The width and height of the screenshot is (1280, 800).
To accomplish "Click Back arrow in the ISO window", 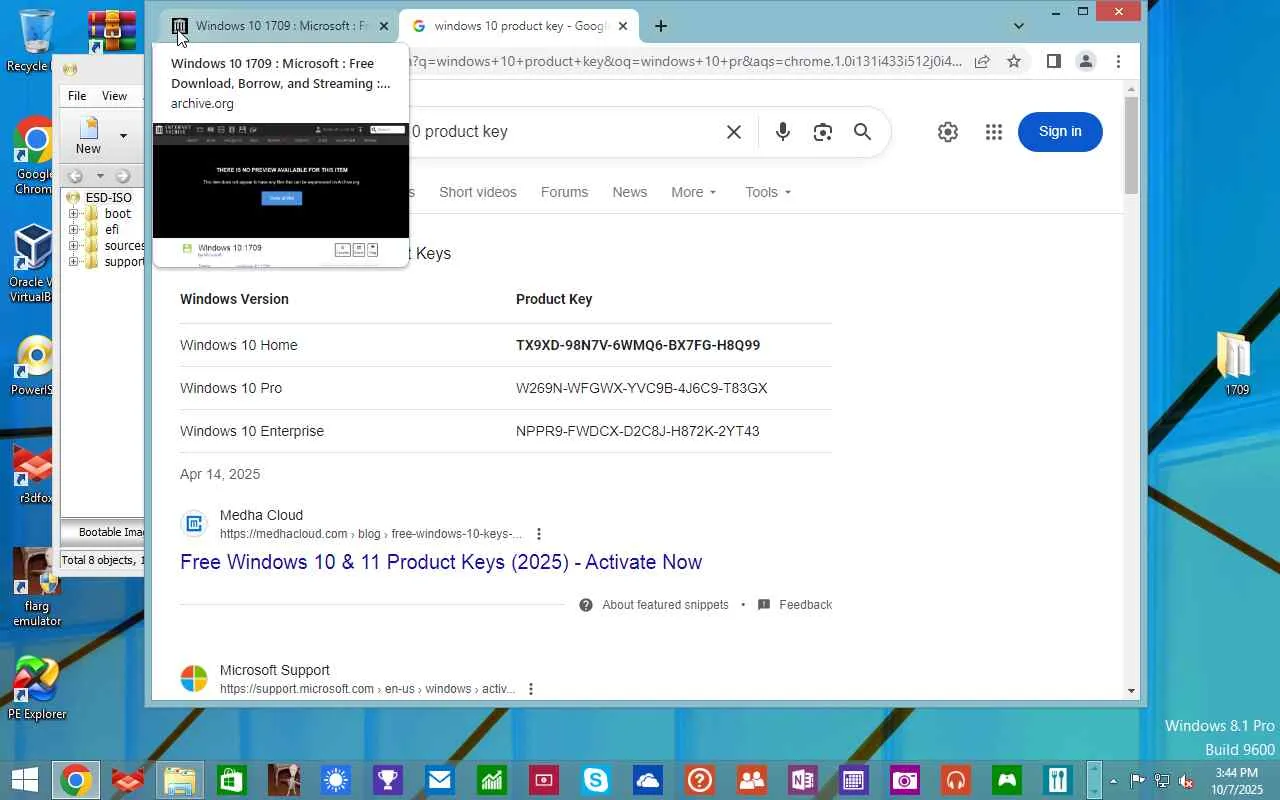I will coord(75,176).
